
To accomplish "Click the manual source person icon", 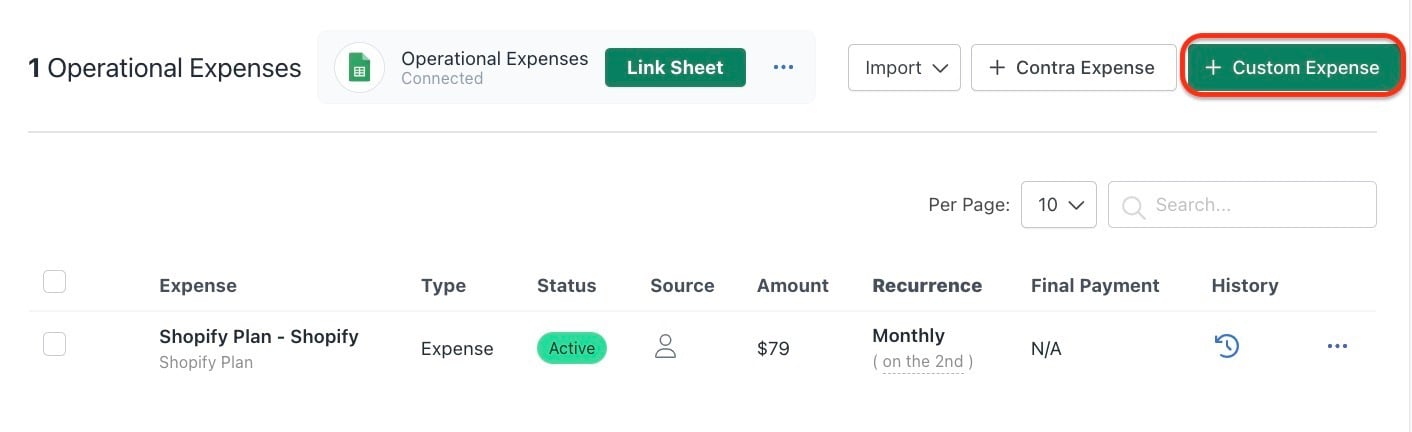I will coord(665,347).
